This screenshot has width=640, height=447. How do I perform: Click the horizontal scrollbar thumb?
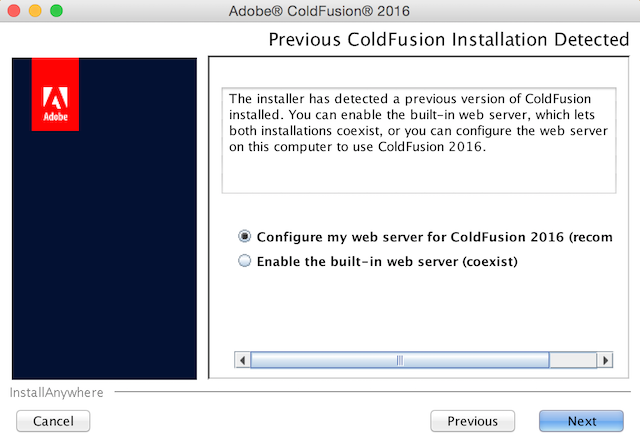tap(400, 360)
